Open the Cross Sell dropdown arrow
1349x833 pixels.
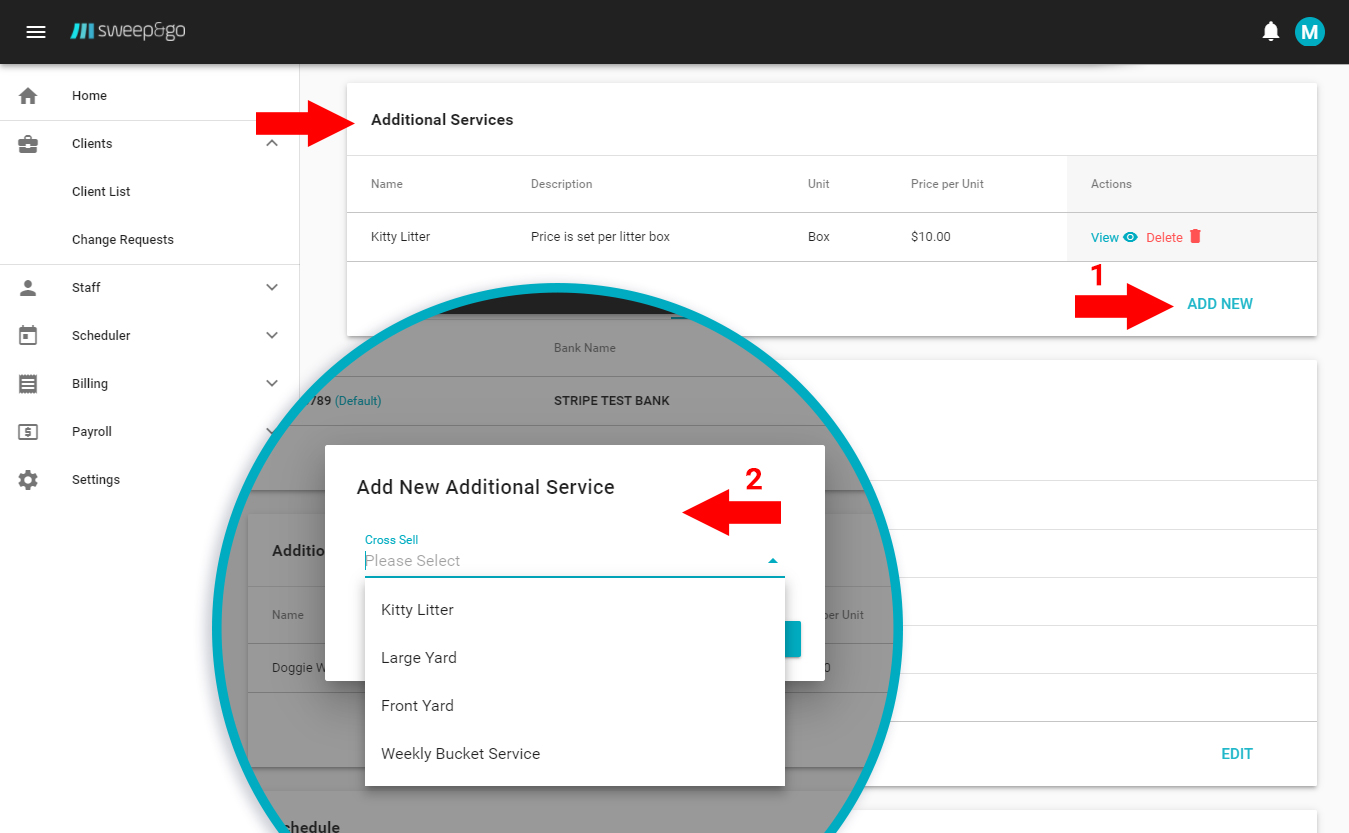point(772,561)
